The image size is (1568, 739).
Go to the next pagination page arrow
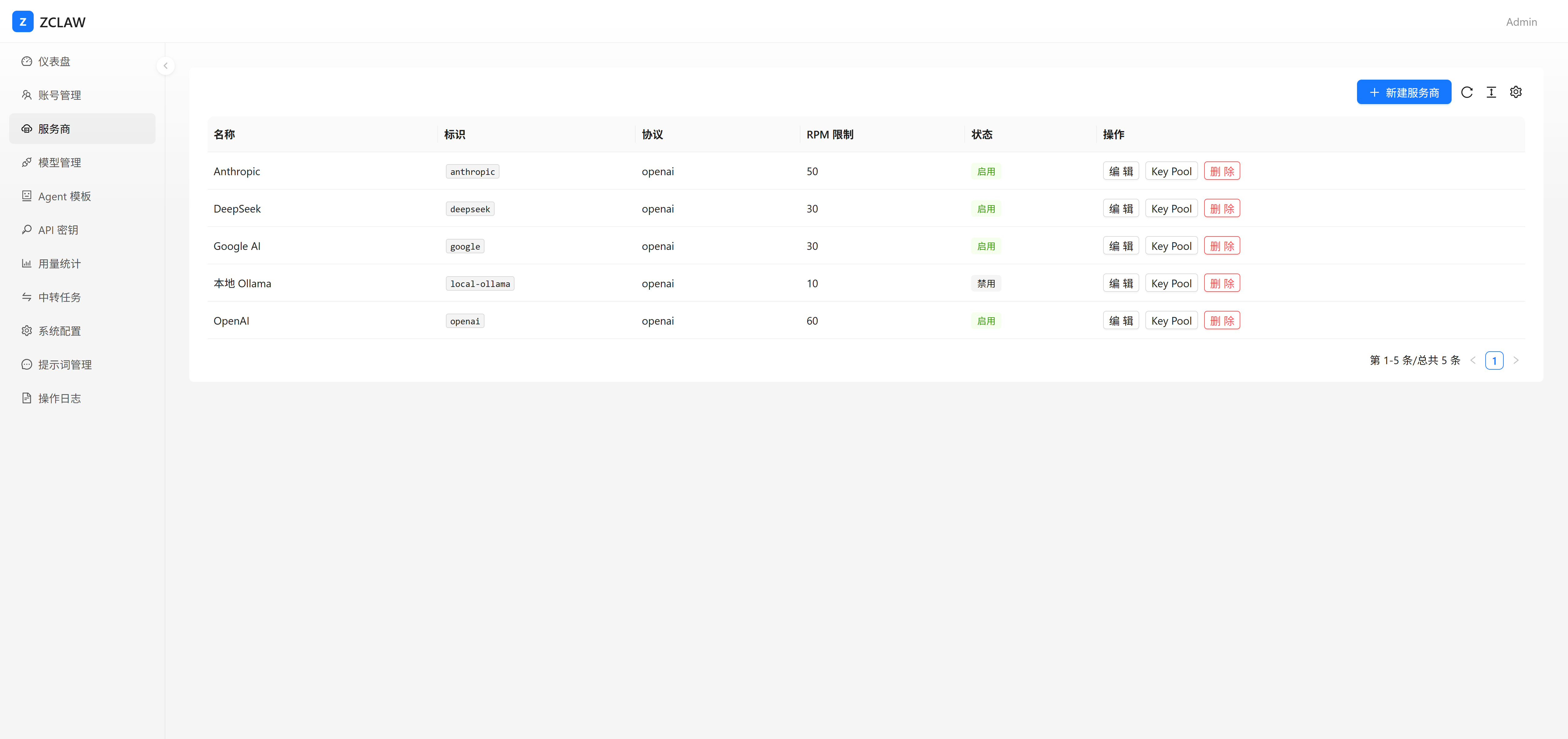tap(1516, 360)
